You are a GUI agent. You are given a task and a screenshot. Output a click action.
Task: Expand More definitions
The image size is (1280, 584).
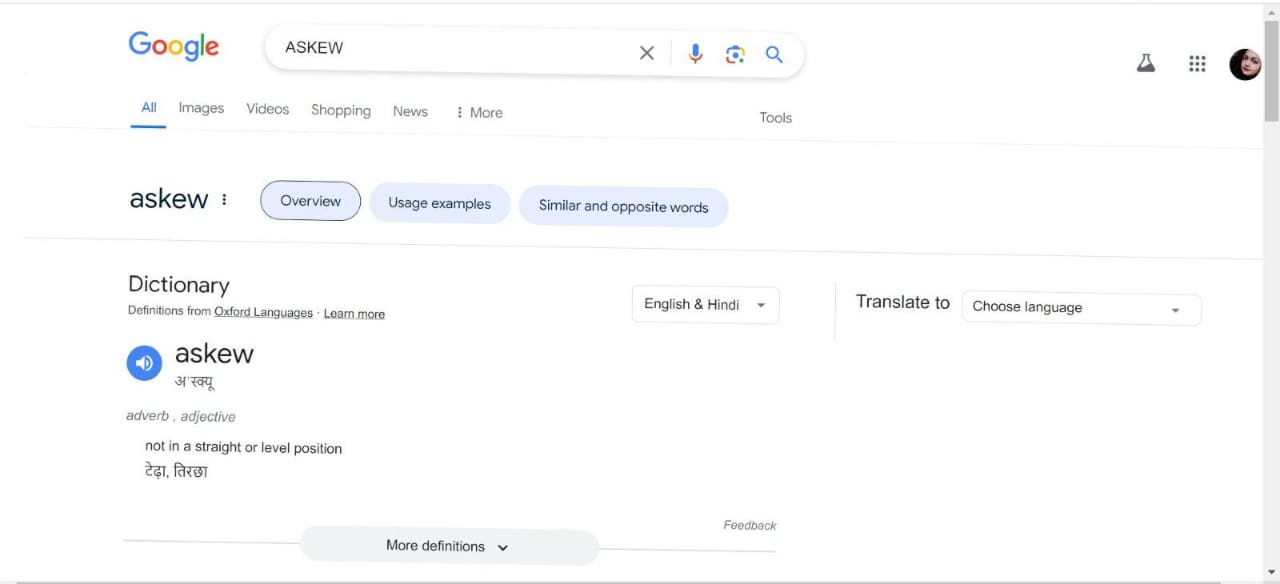448,546
